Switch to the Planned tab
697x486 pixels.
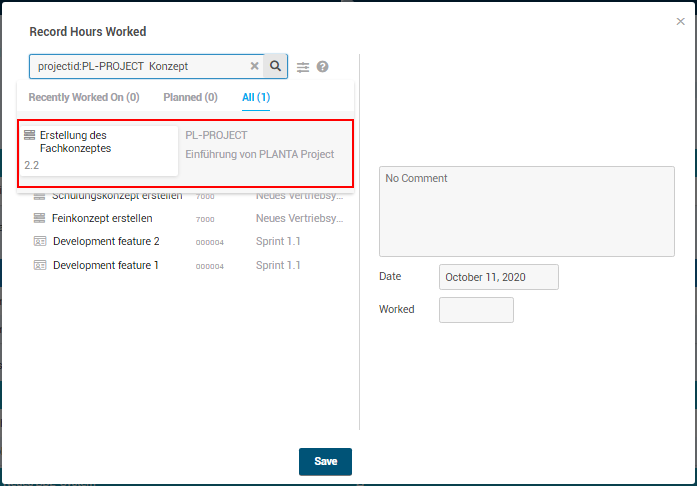point(190,97)
